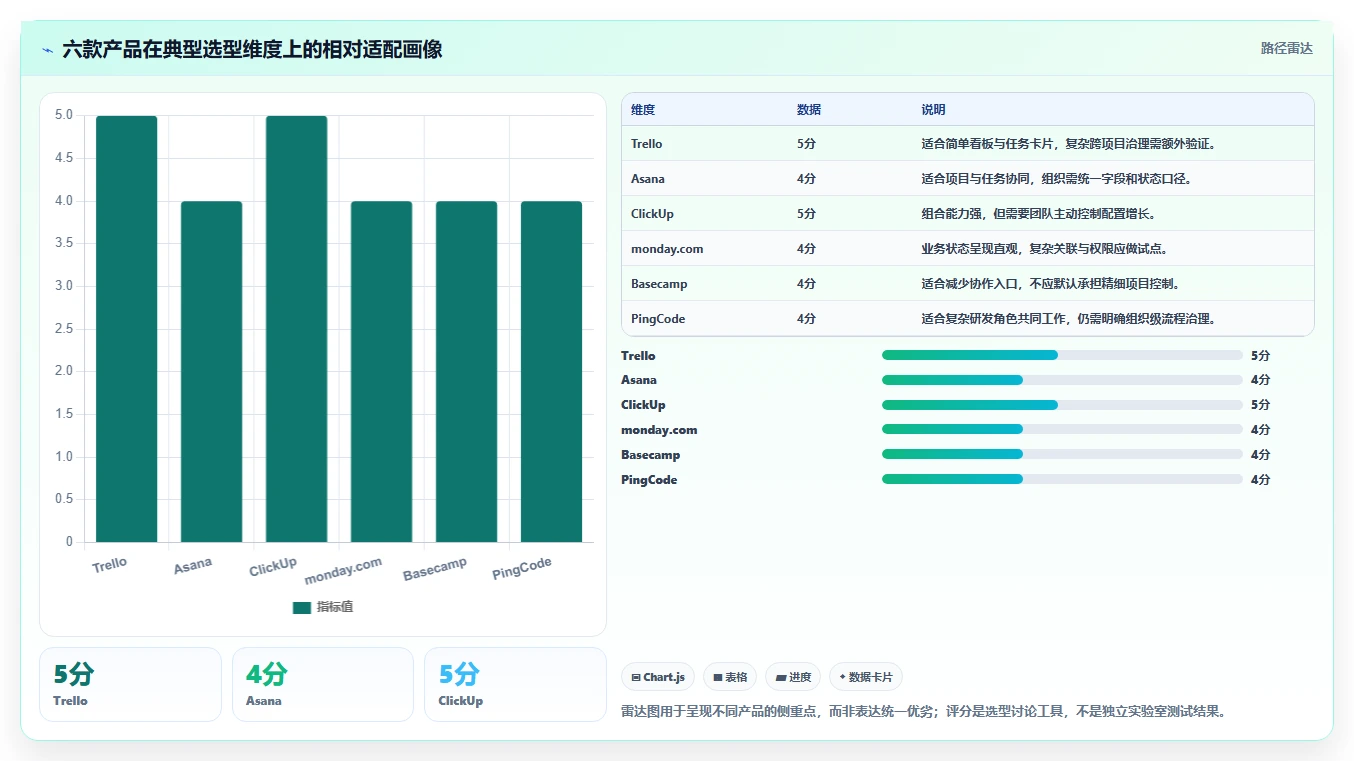
Task: Click the 路径雷达 label in the header
Action: coord(1286,48)
